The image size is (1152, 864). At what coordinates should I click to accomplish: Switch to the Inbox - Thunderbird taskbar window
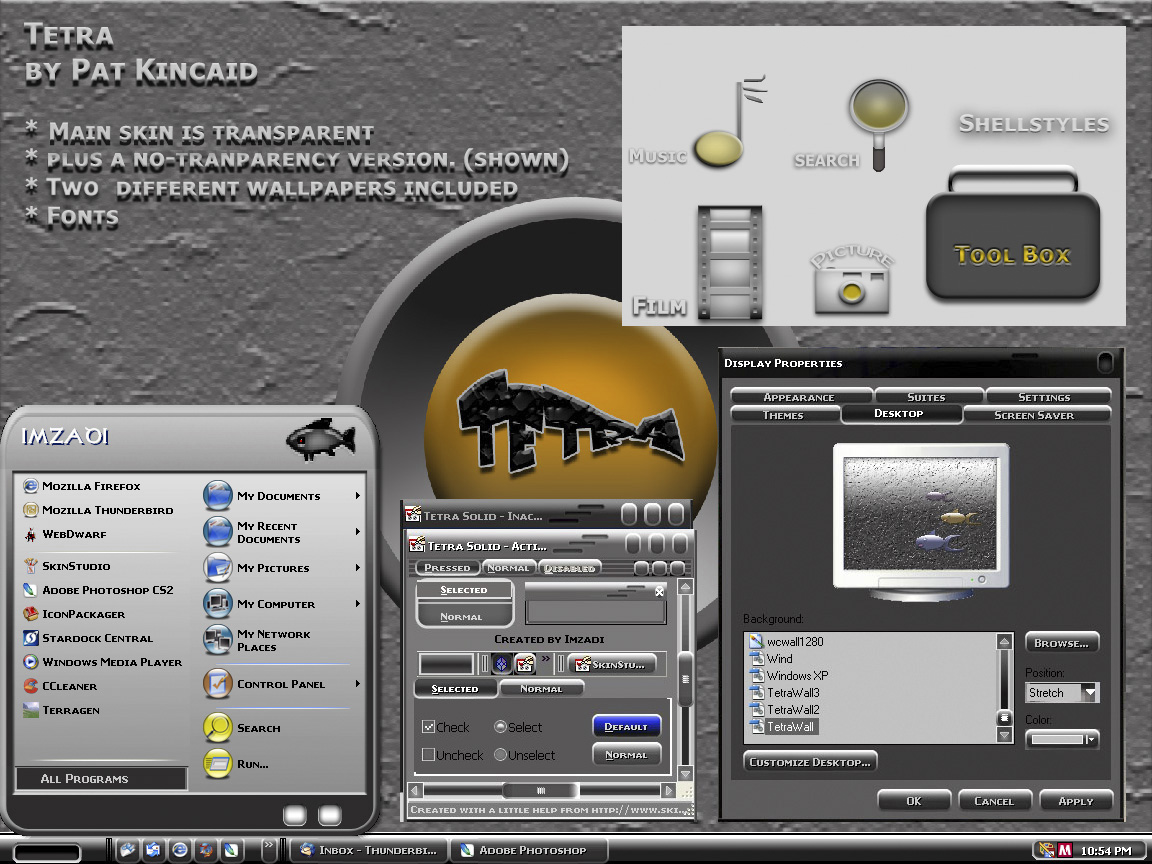pos(367,850)
